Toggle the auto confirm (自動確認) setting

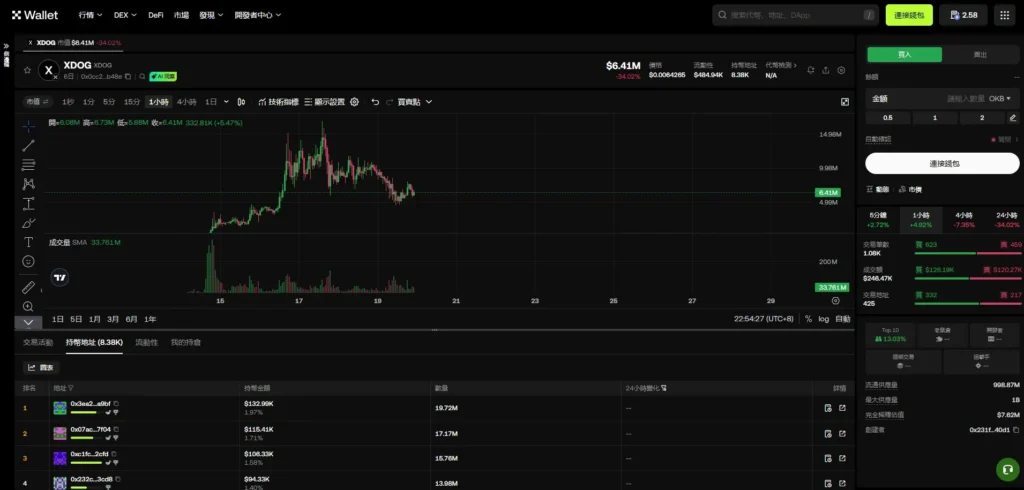coord(1003,139)
